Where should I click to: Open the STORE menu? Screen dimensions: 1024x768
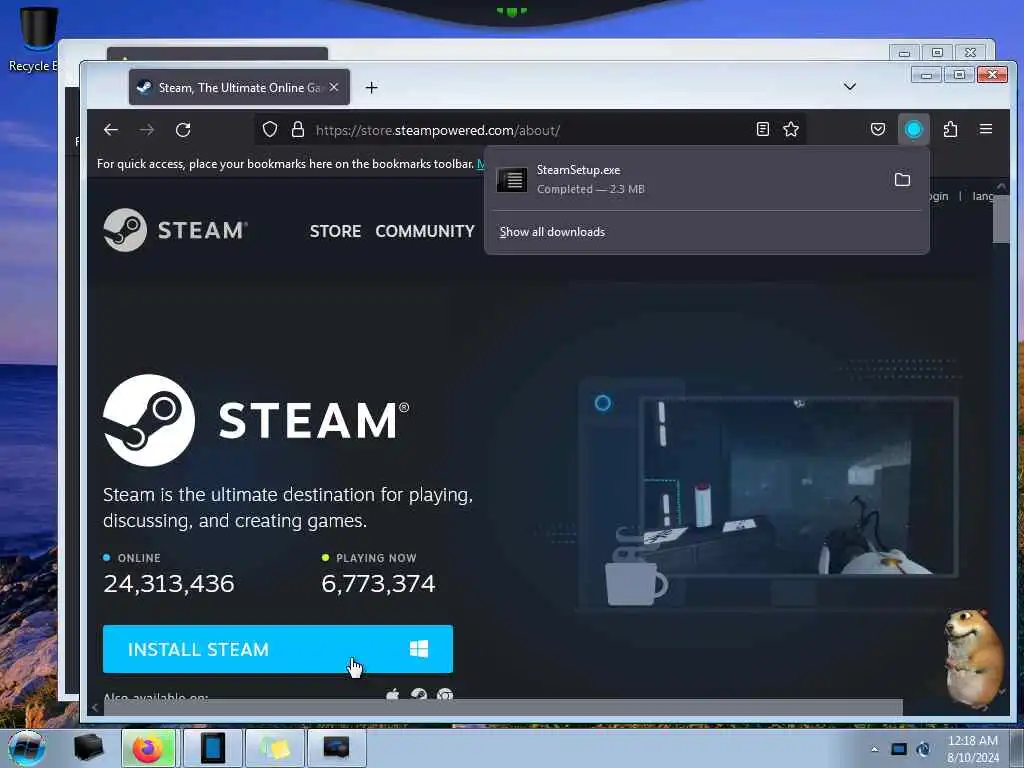335,231
